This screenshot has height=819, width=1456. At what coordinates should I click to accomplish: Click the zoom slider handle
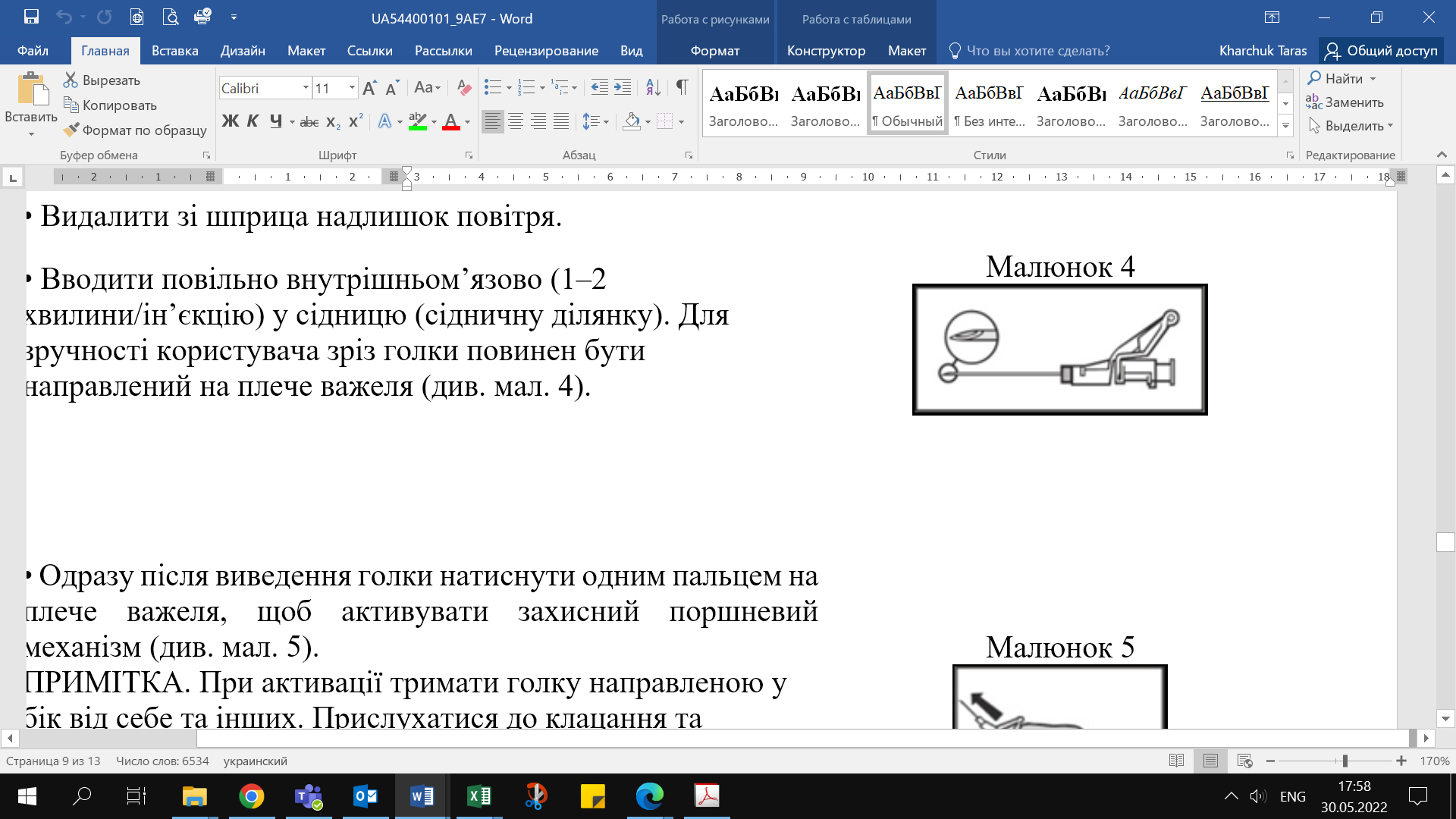point(1345,761)
